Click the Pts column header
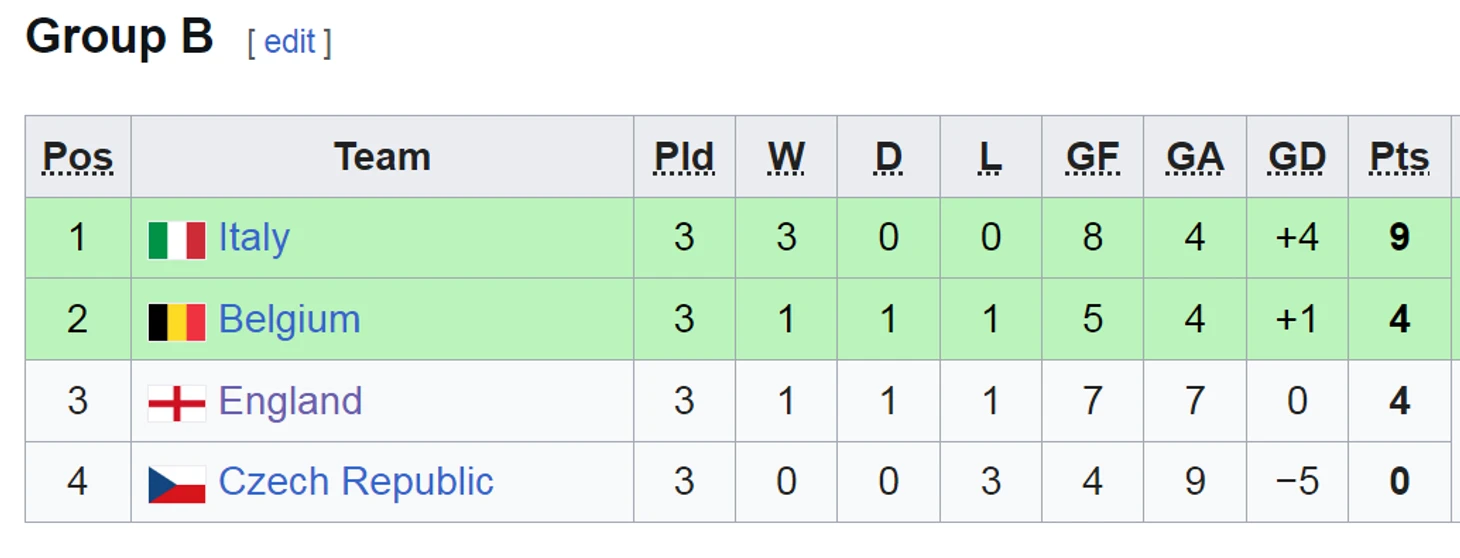 [1399, 157]
